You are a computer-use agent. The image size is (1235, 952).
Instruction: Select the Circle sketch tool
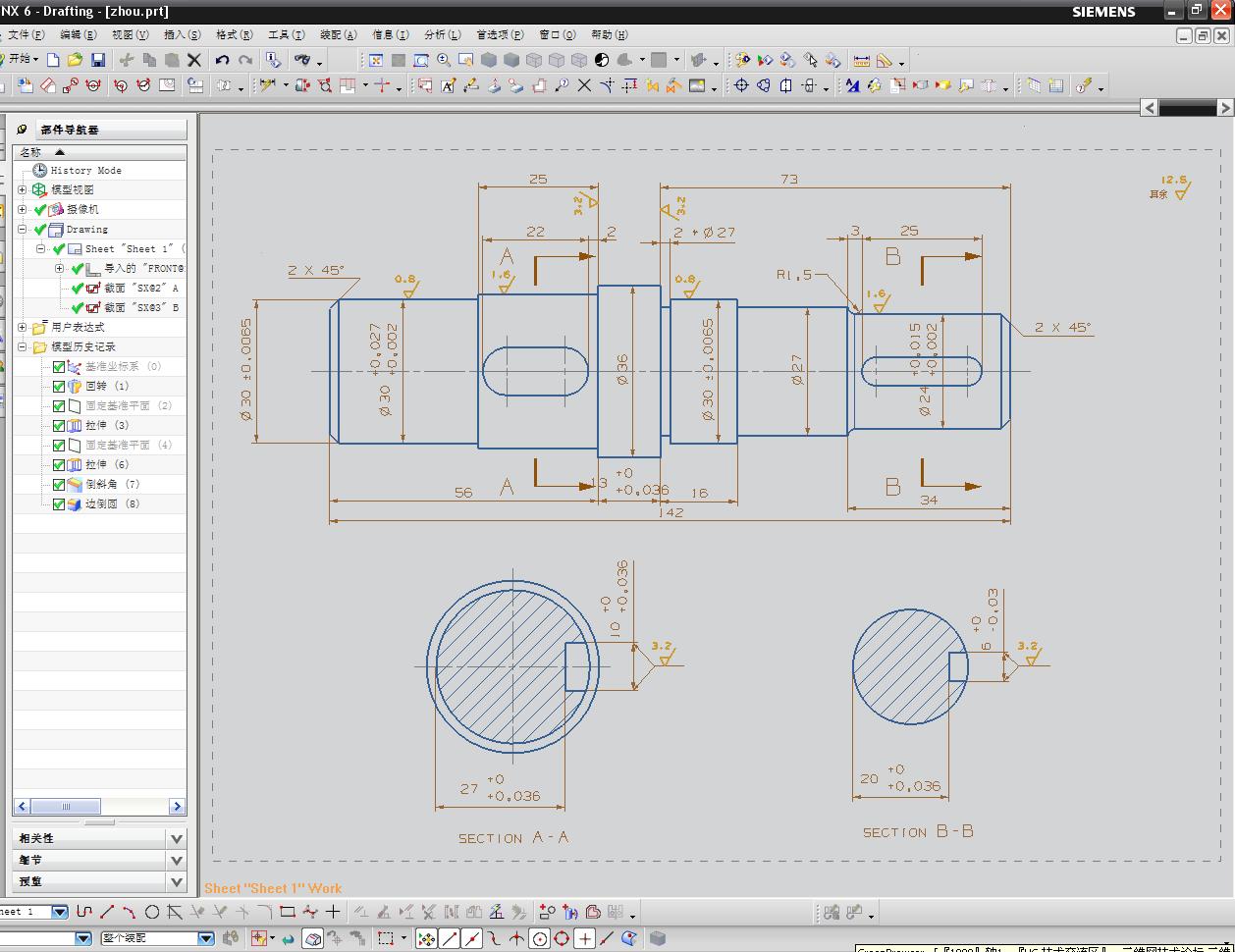pos(152,912)
